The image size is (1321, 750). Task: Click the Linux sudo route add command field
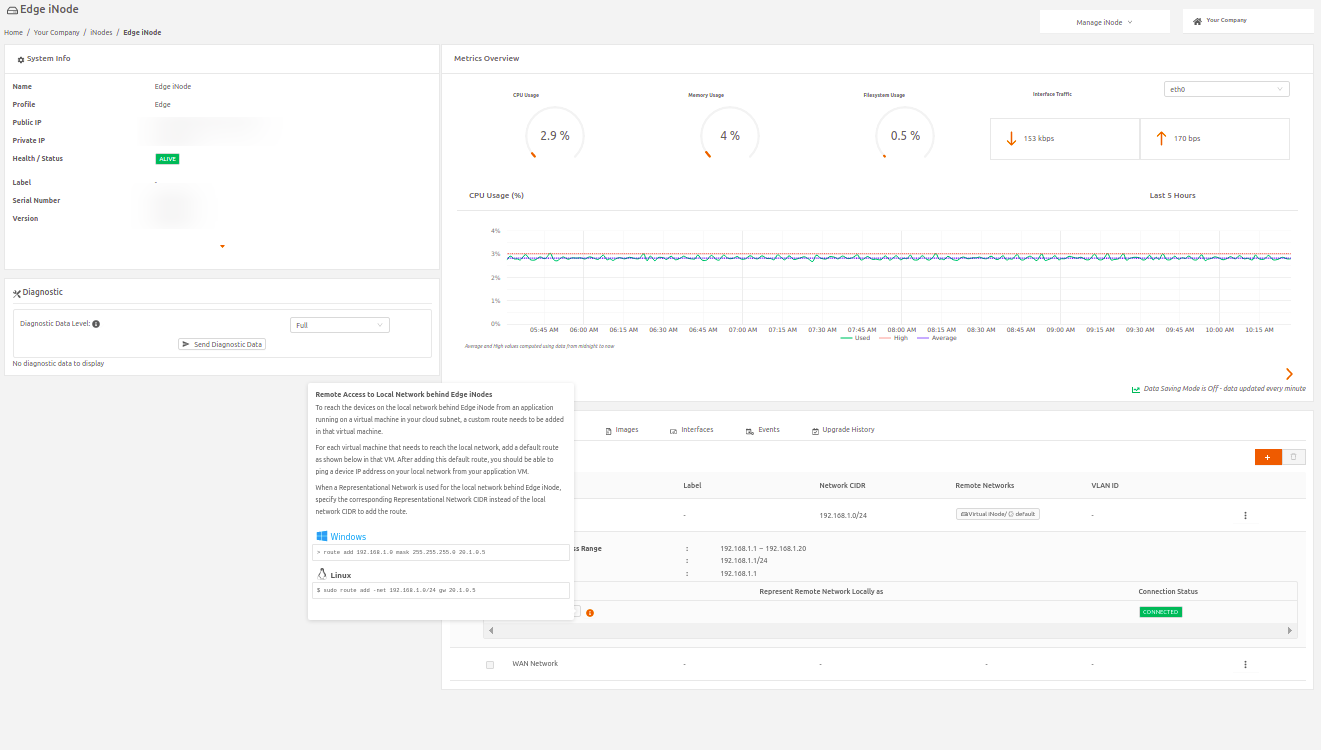(441, 590)
